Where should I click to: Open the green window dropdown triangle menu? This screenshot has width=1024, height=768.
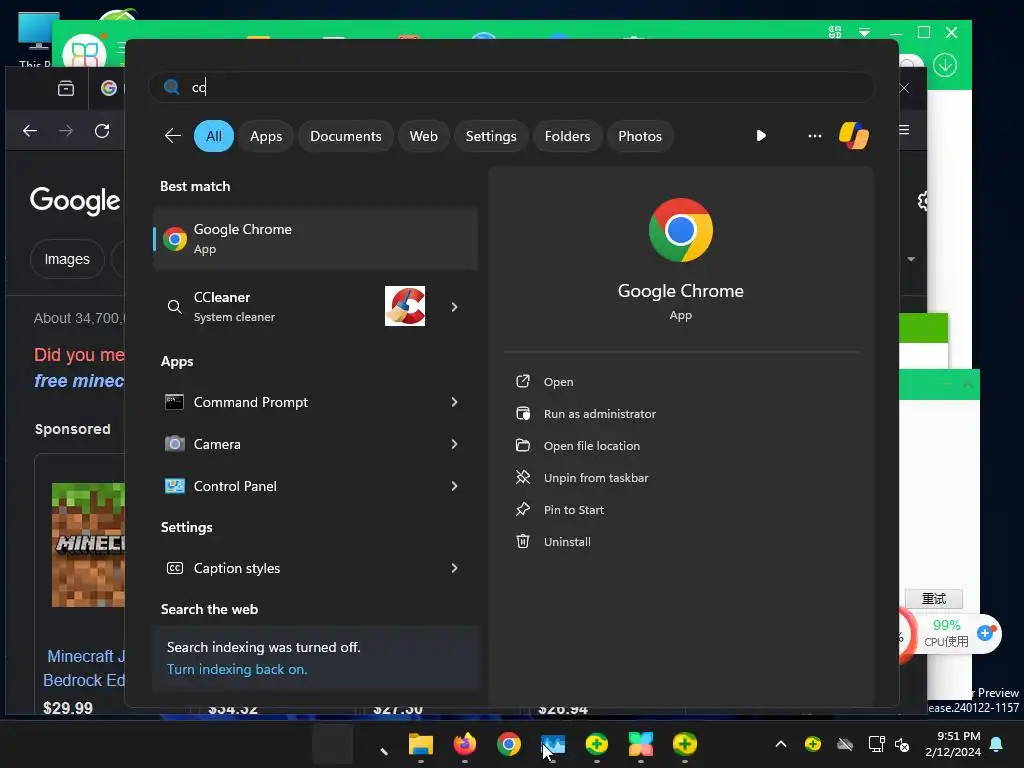tap(865, 32)
